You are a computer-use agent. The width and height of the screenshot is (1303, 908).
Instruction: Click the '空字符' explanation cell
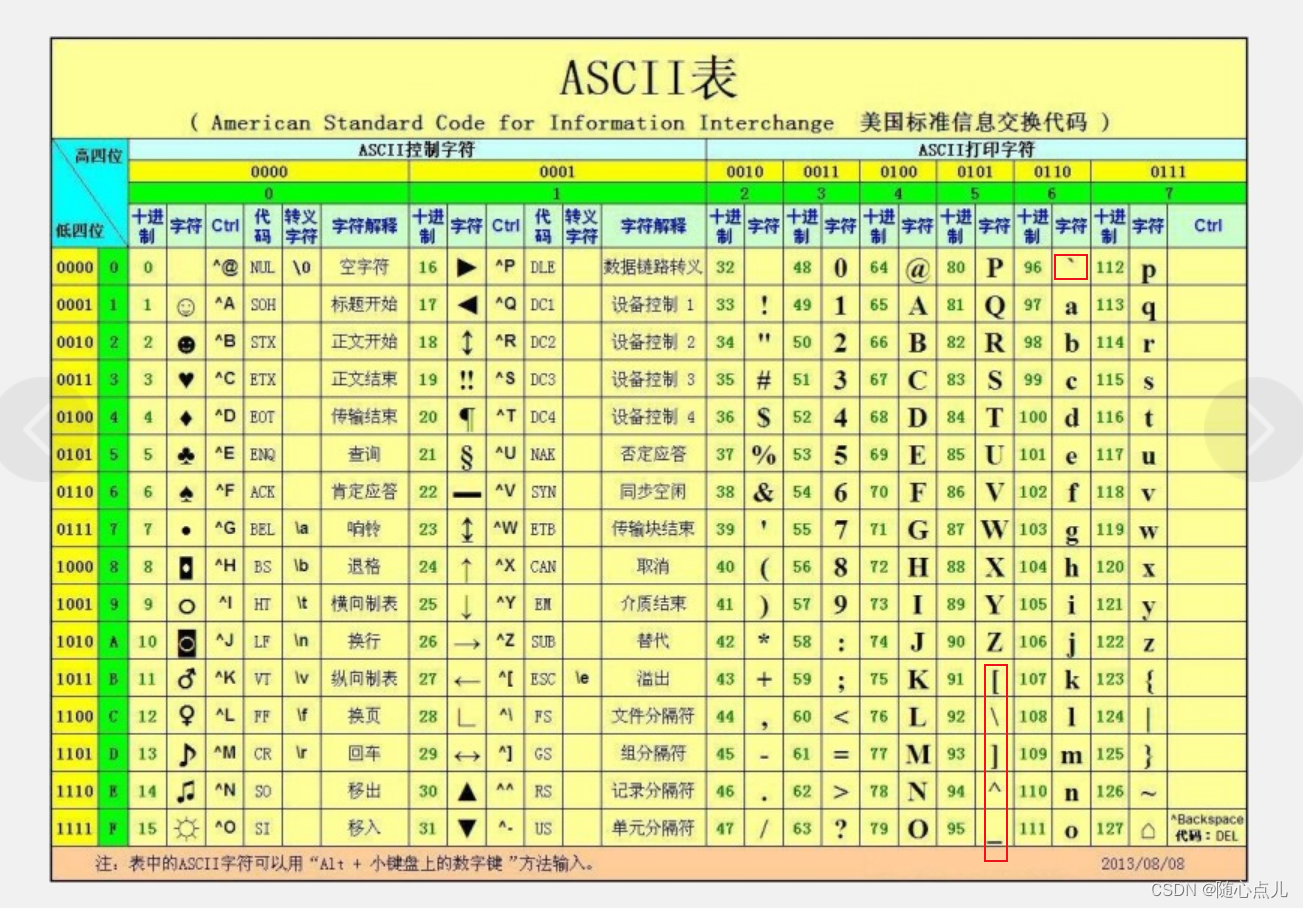tap(364, 268)
